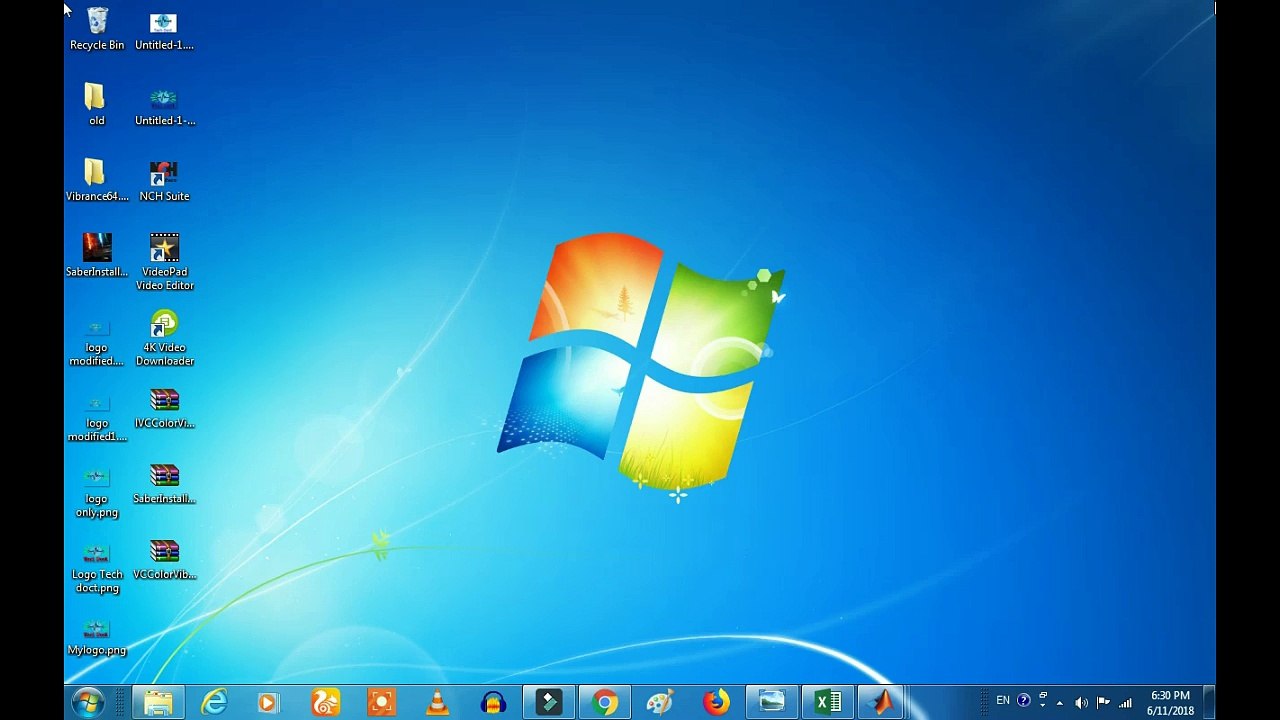This screenshot has width=1280, height=720.
Task: Select the 'old' folder on desktop
Action: click(x=96, y=104)
